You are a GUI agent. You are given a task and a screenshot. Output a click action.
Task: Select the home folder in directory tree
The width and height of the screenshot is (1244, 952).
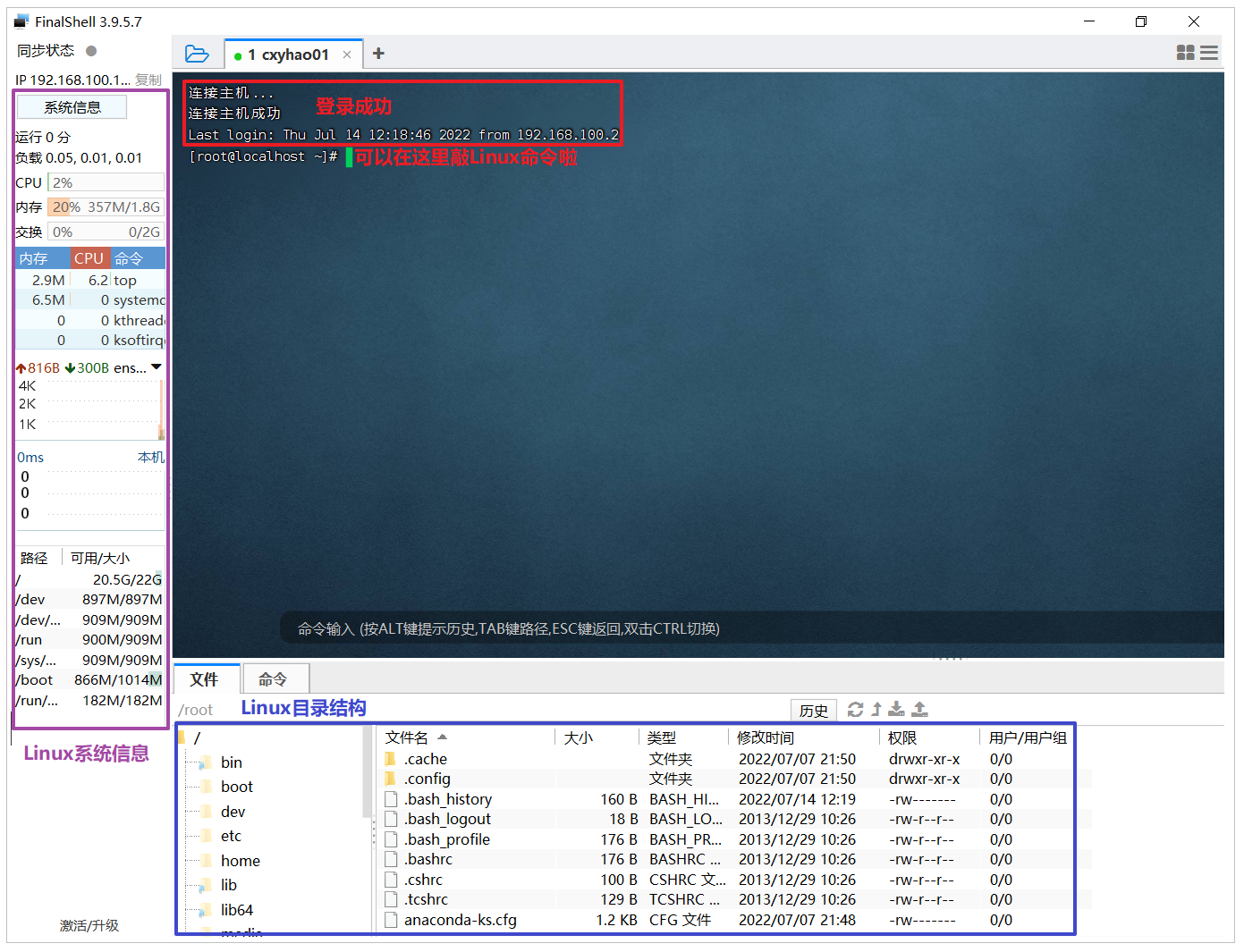pyautogui.click(x=240, y=860)
